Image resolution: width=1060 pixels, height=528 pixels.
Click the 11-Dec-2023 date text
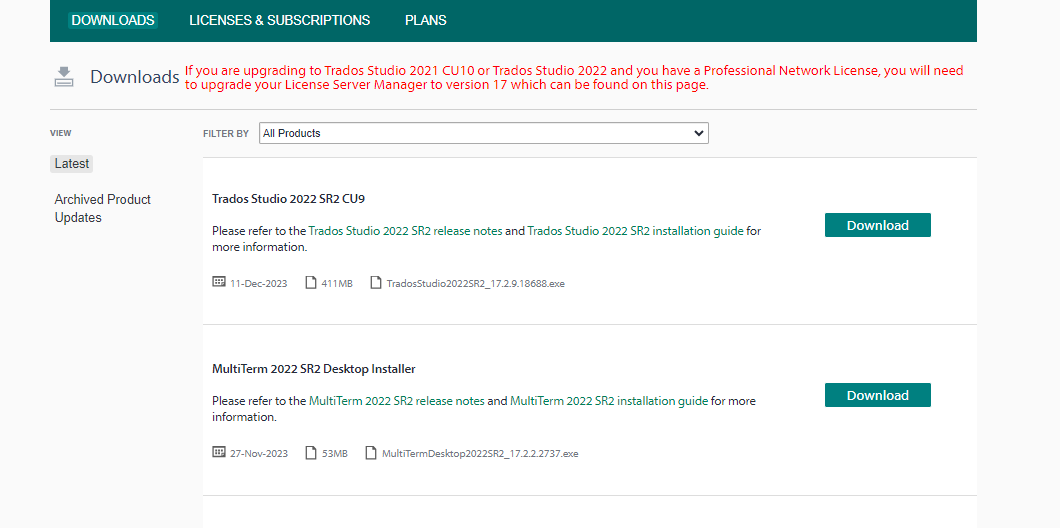(x=258, y=284)
